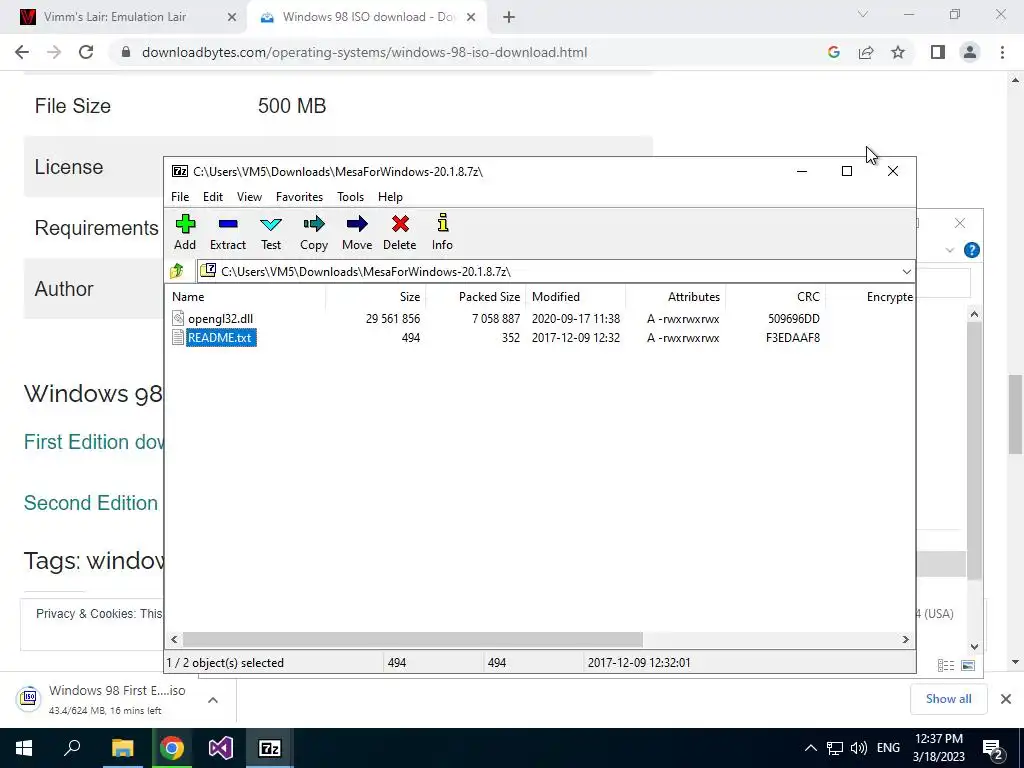The image size is (1024, 768).
Task: Click the browser page vertical scrollbar thumb
Action: coord(1015,414)
